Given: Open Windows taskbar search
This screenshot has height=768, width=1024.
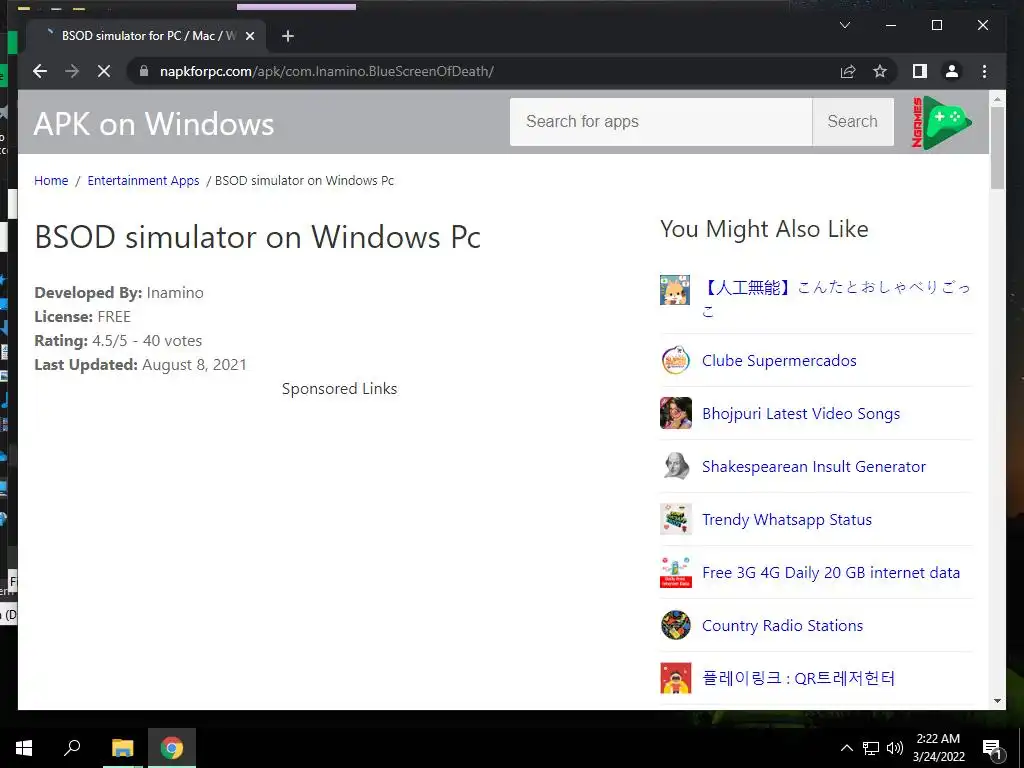Looking at the screenshot, I should 72,747.
